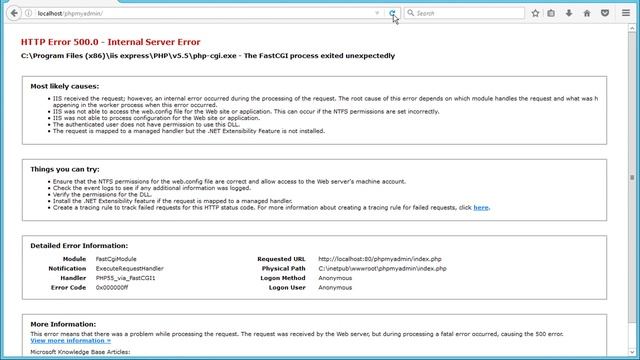Go to the home page icon
The width and height of the screenshot is (640, 360).
coord(587,13)
